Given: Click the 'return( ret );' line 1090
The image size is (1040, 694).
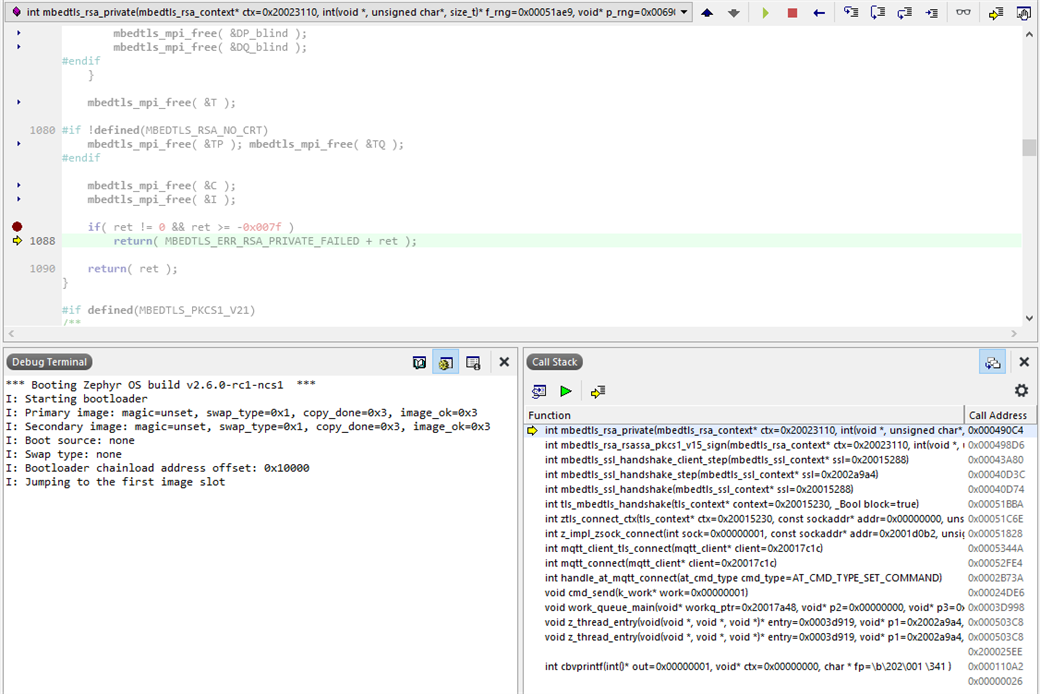Looking at the screenshot, I should (x=133, y=269).
